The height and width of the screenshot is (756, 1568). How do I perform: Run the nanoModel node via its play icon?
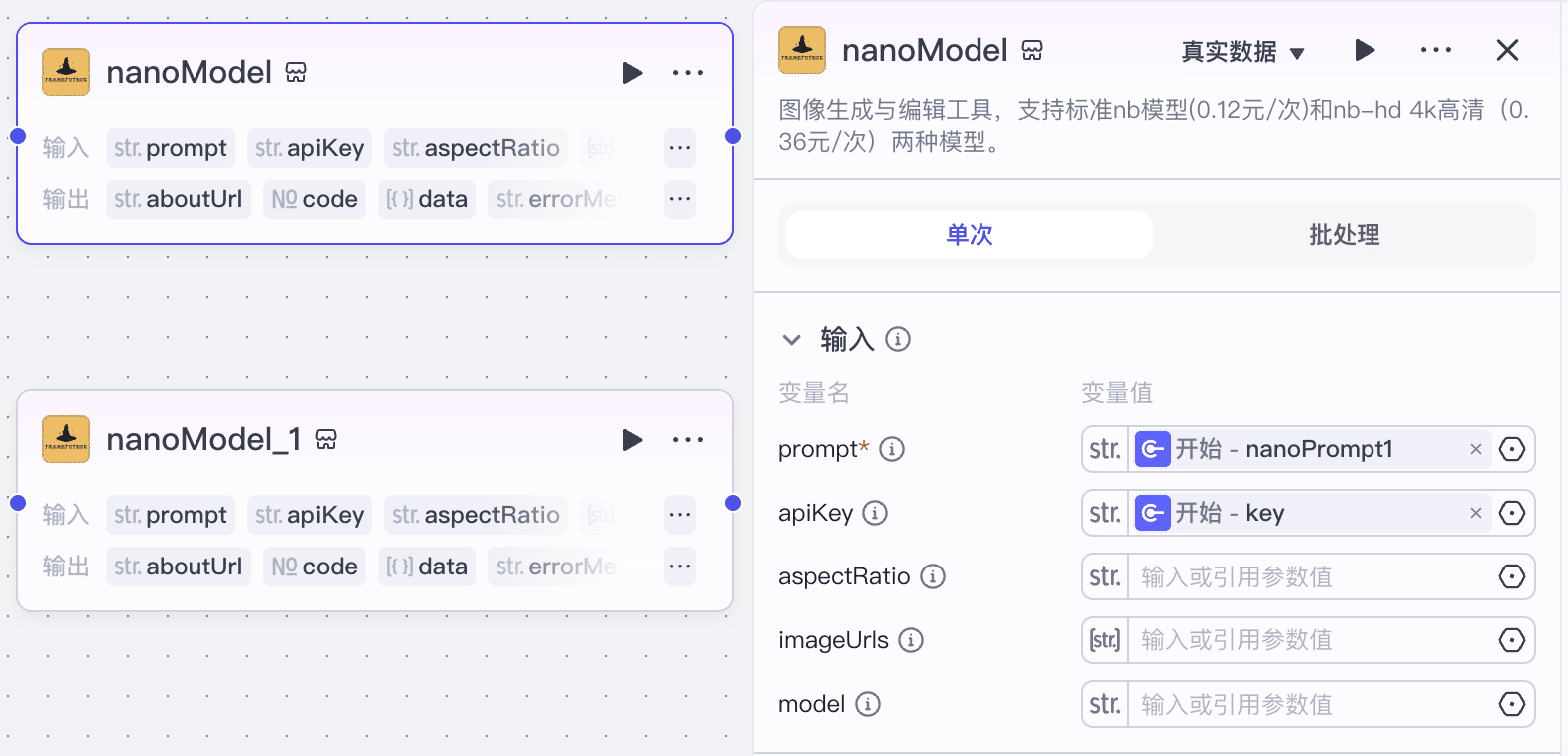[633, 72]
